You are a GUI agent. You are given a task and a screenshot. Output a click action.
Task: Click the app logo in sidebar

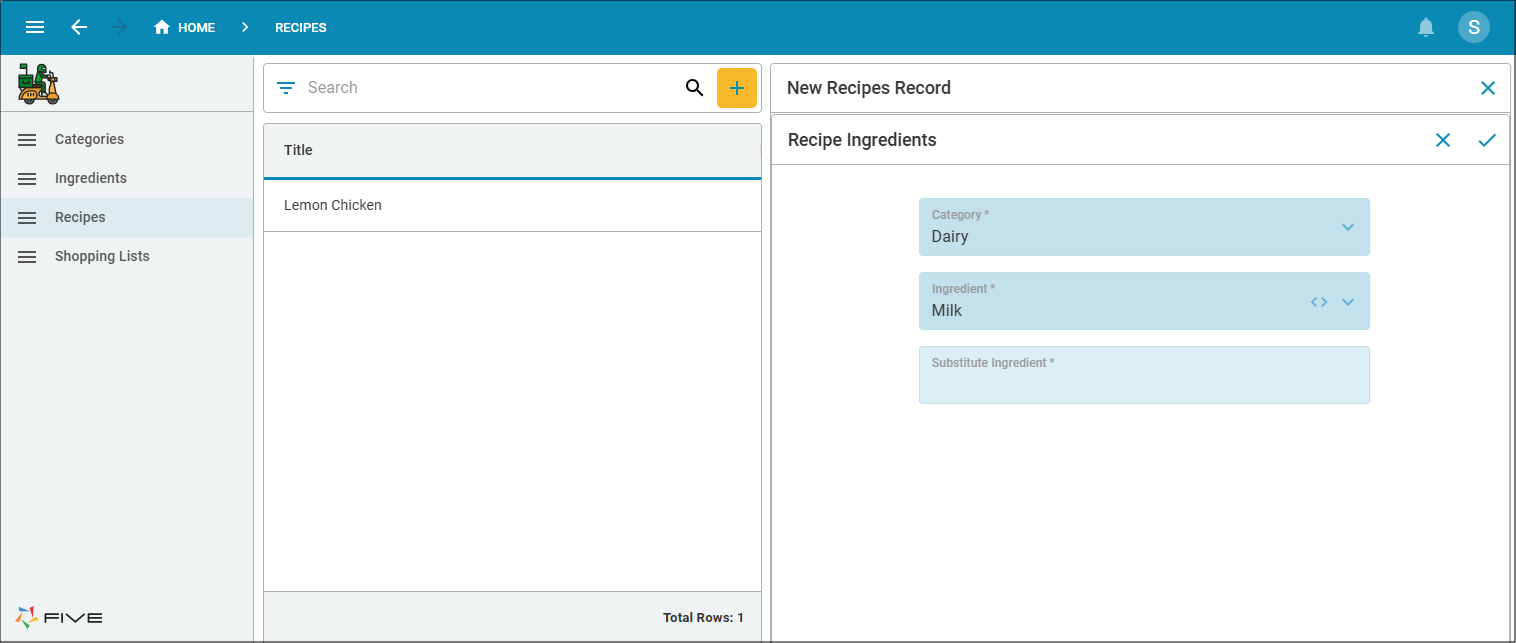39,84
